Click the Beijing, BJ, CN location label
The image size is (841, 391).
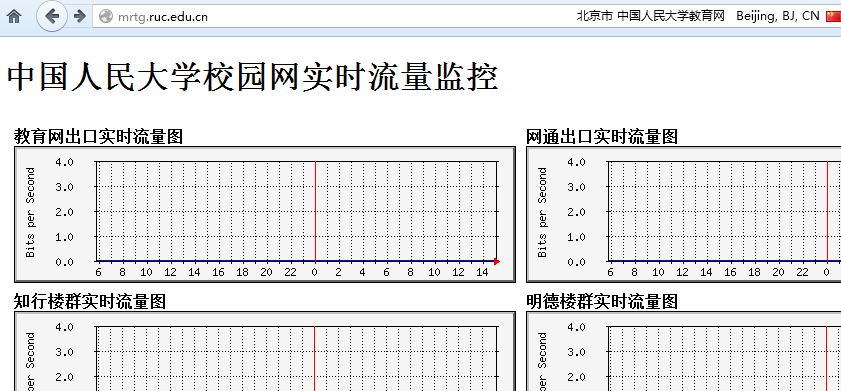(778, 16)
